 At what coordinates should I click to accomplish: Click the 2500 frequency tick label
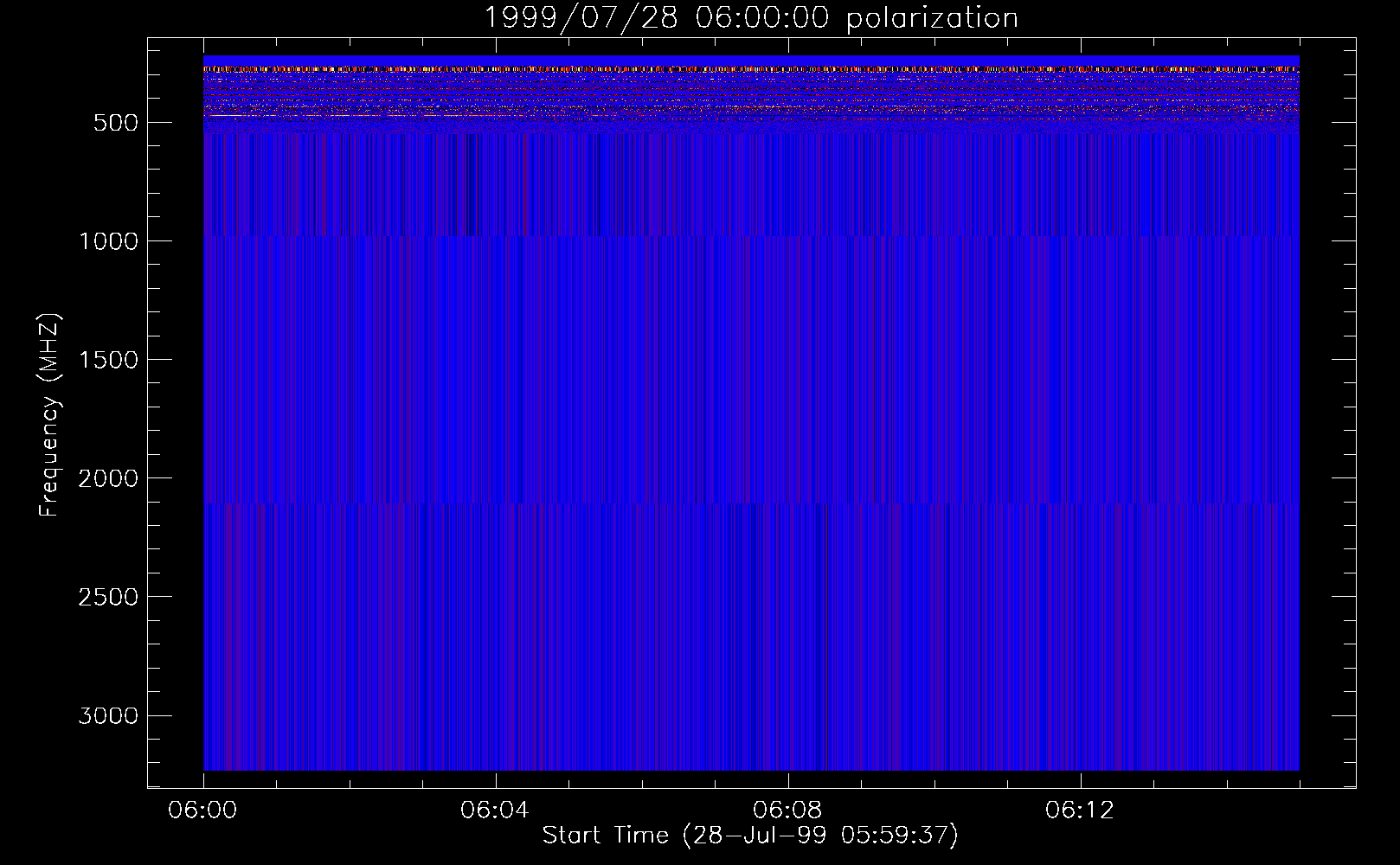pos(108,597)
